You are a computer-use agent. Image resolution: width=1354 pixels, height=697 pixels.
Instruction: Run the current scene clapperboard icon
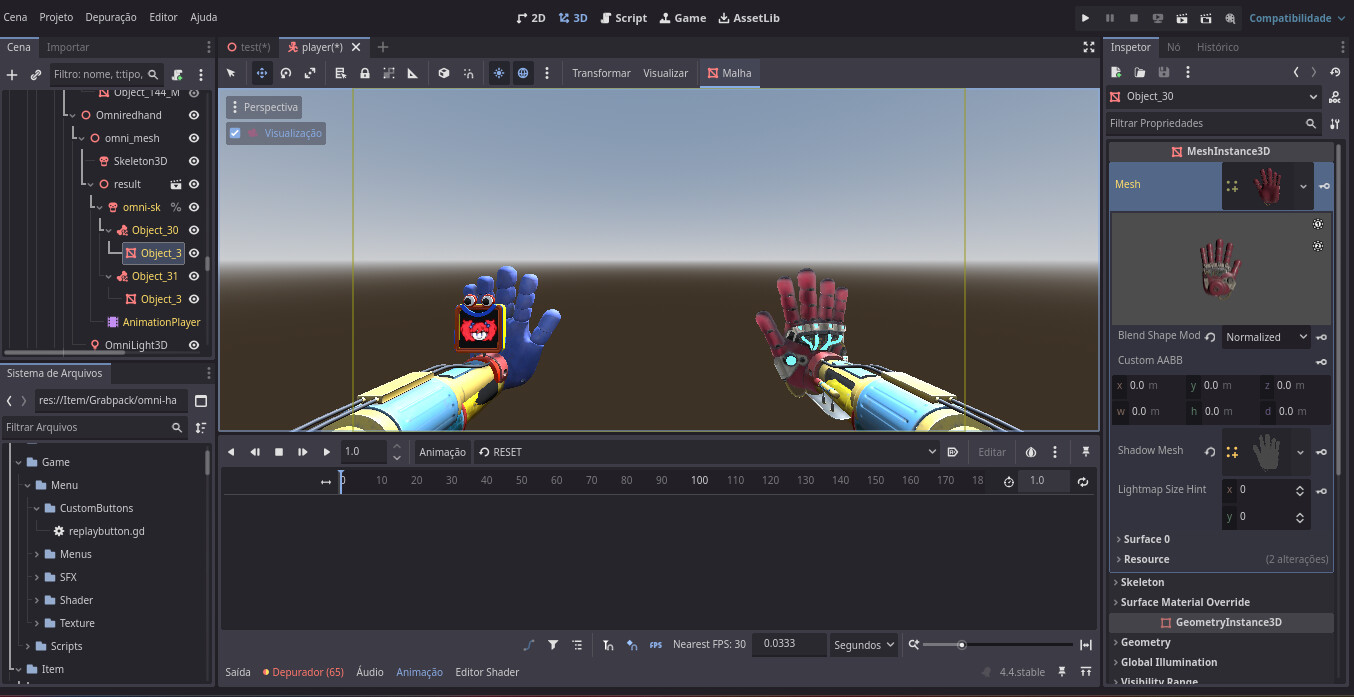point(1182,18)
